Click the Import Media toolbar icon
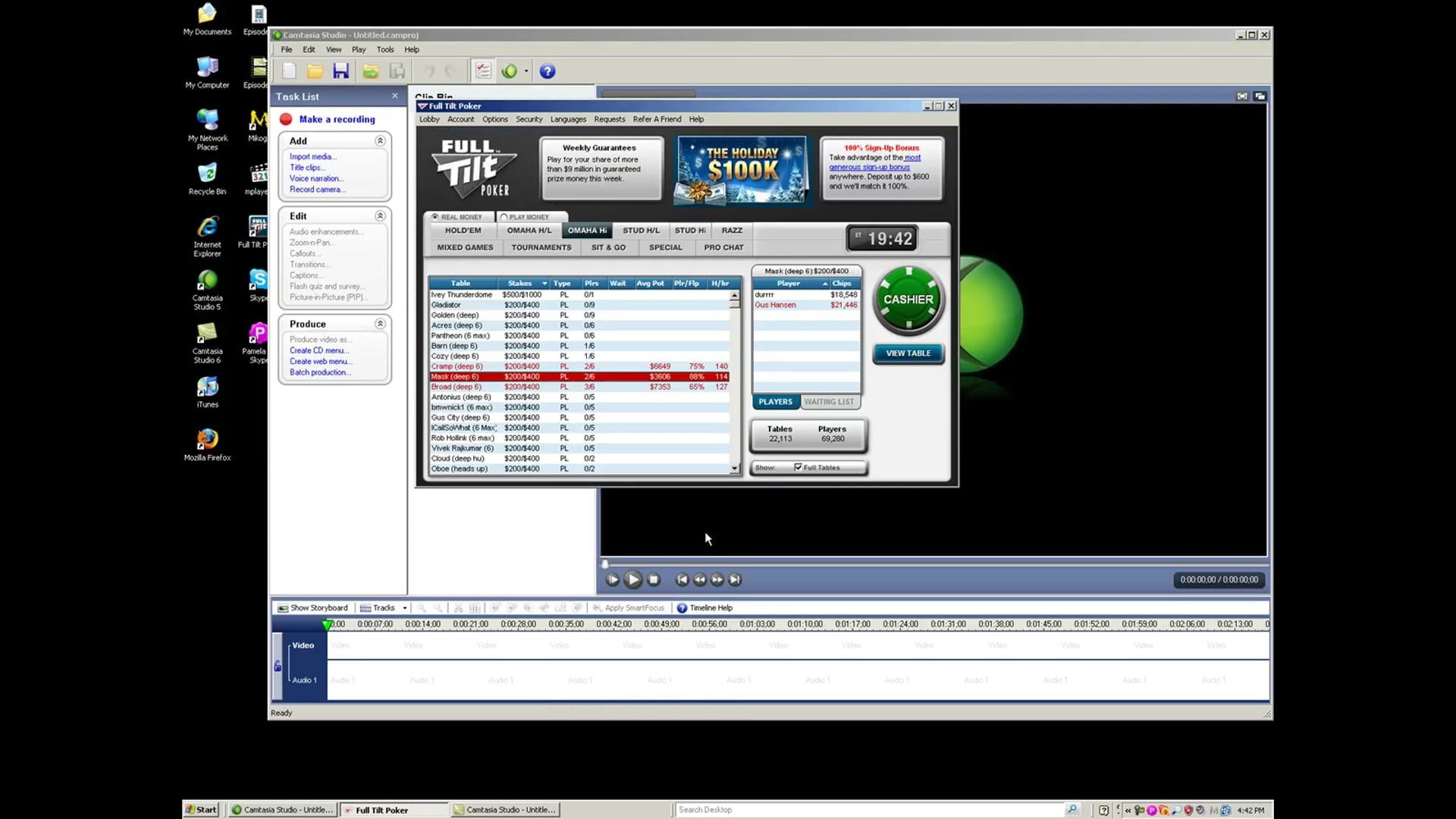The width and height of the screenshot is (1456, 819). pos(371,71)
